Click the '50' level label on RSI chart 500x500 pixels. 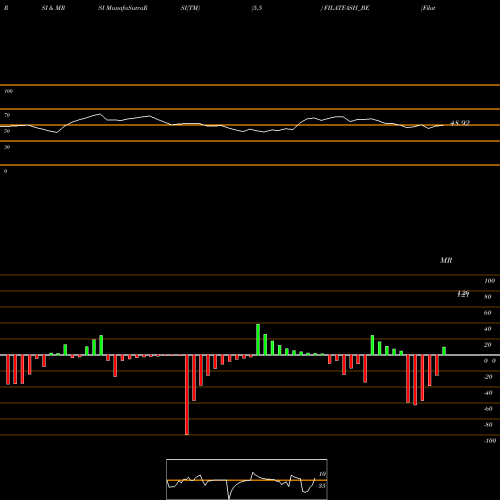point(7,131)
